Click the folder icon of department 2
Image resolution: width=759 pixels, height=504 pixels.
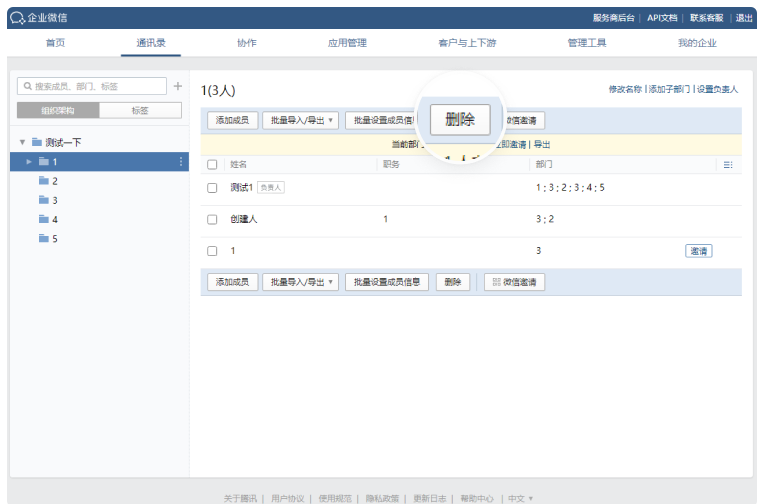43,181
